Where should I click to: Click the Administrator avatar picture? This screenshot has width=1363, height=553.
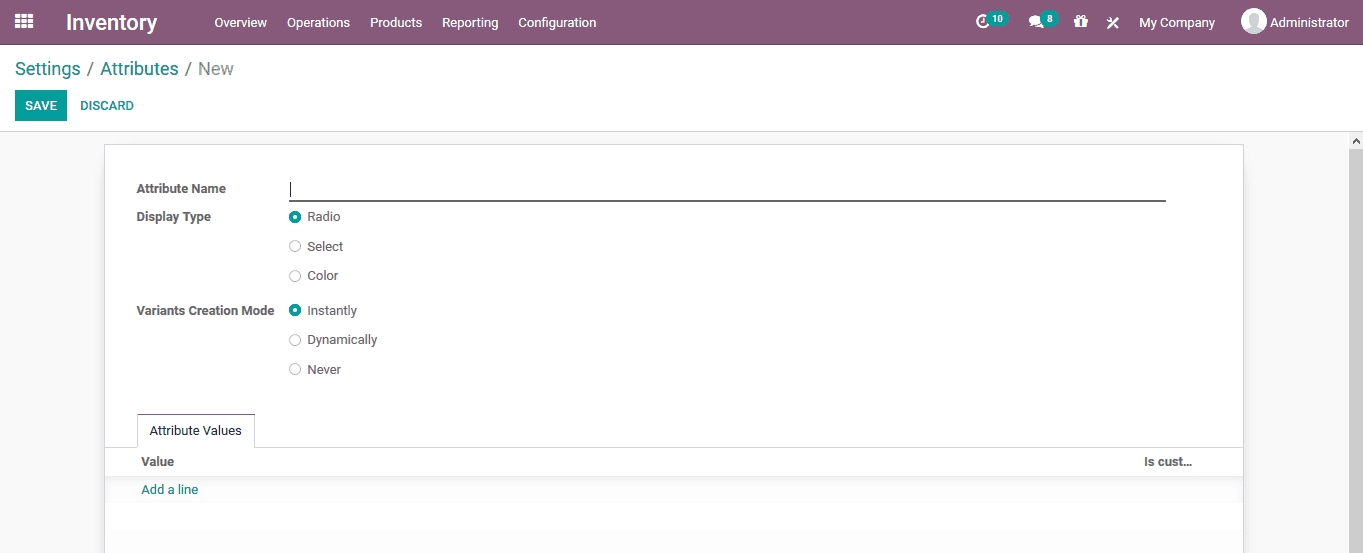click(x=1253, y=21)
